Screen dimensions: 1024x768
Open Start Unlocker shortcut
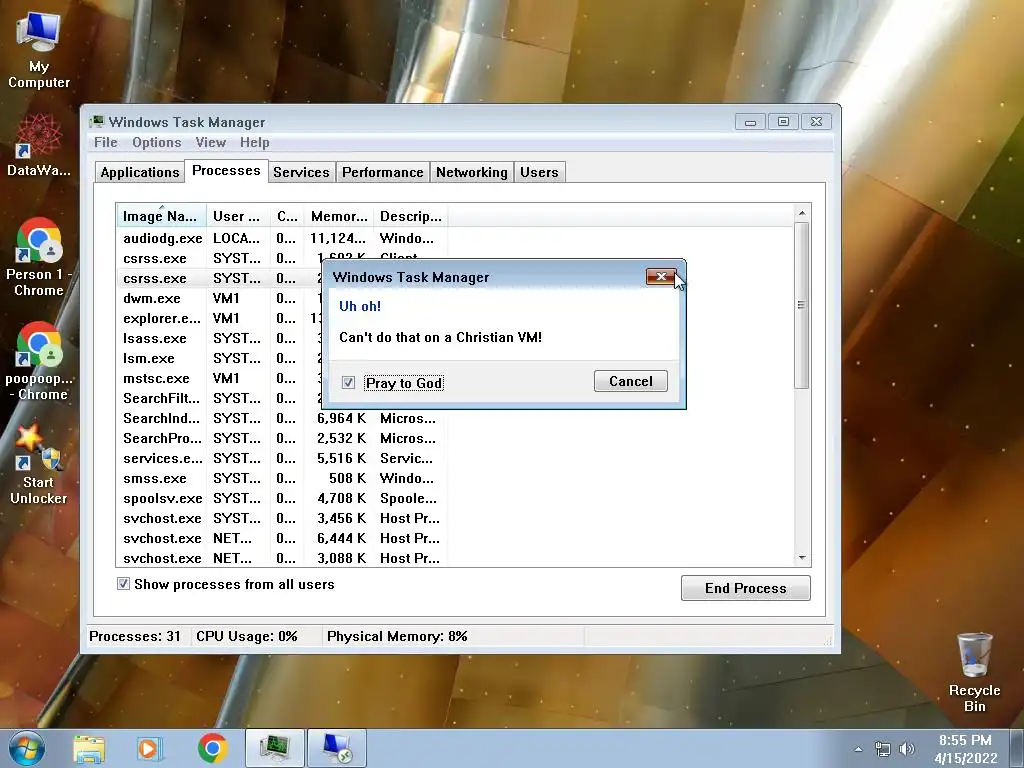click(39, 464)
